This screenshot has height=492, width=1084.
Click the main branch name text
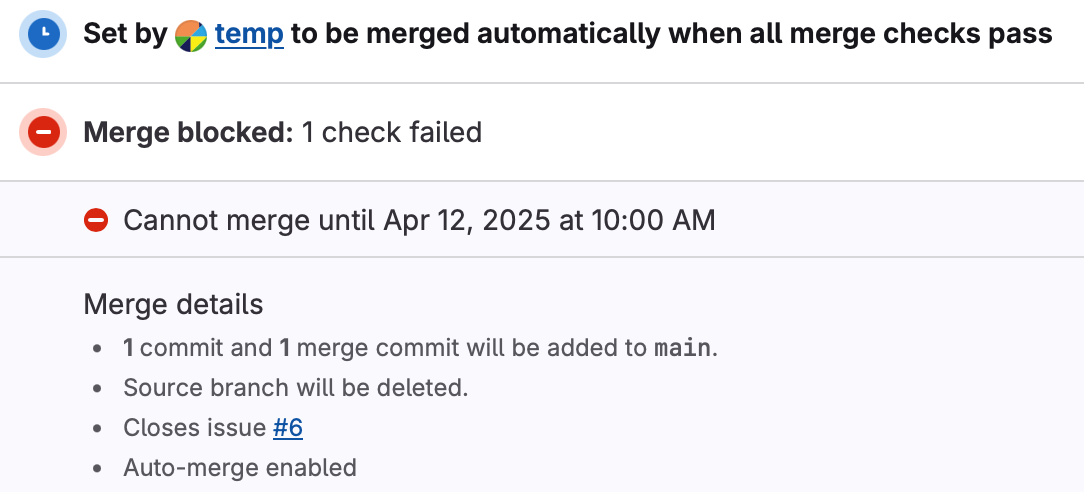coord(682,348)
